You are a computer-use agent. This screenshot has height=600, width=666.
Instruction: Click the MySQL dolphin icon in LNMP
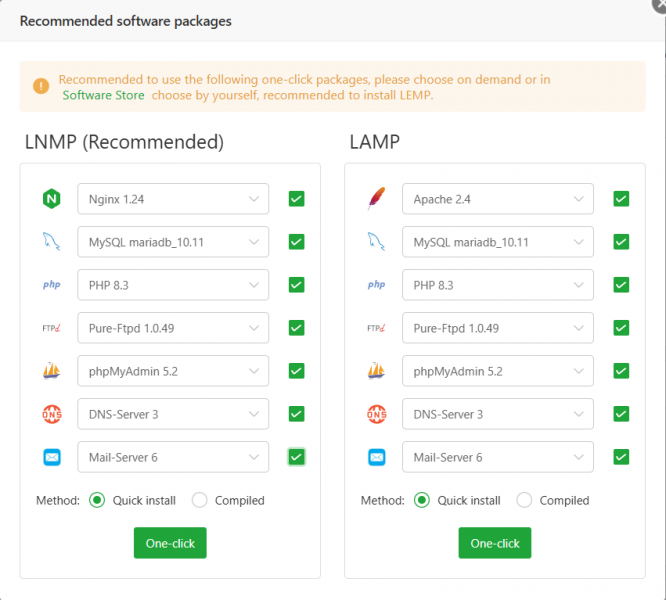[x=52, y=242]
